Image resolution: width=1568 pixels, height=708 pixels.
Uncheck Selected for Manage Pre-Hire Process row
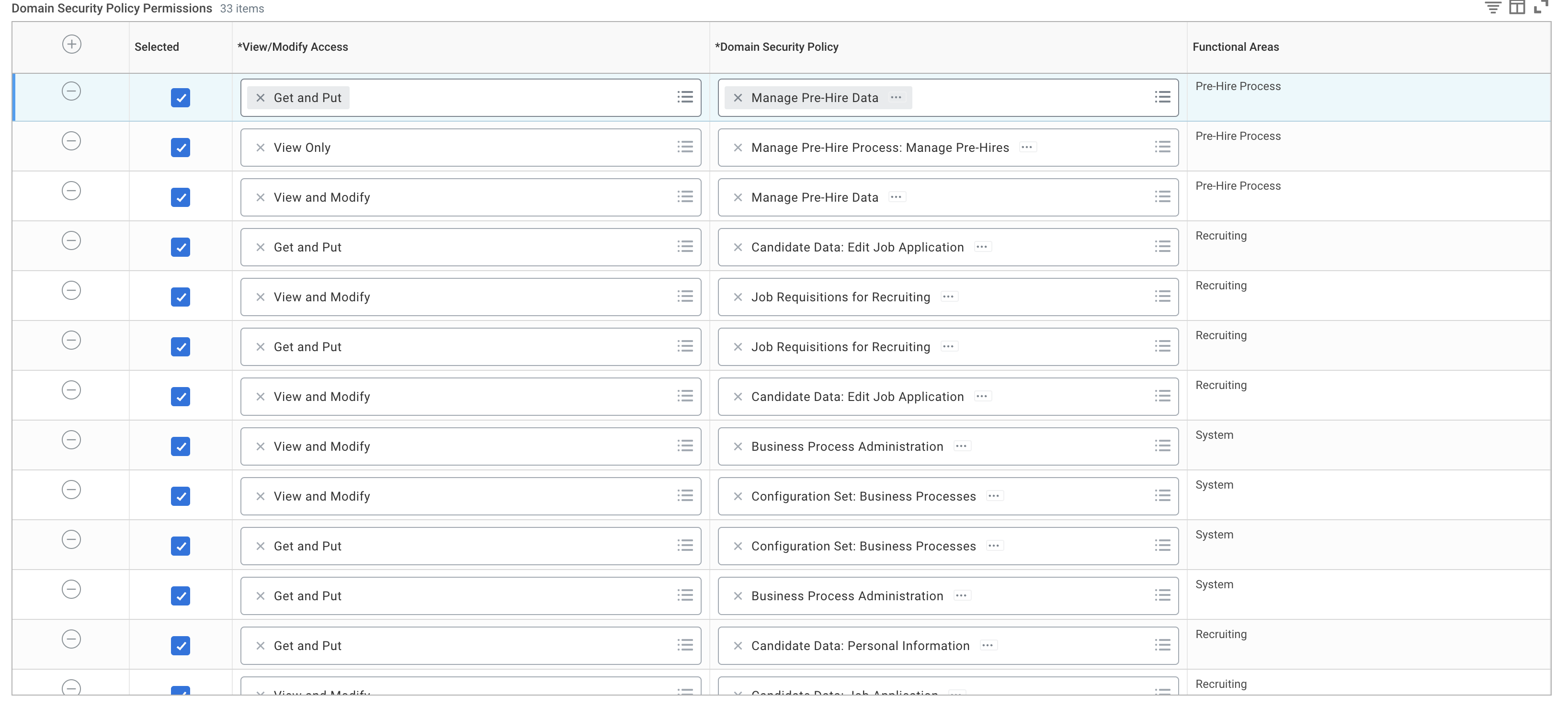(180, 148)
